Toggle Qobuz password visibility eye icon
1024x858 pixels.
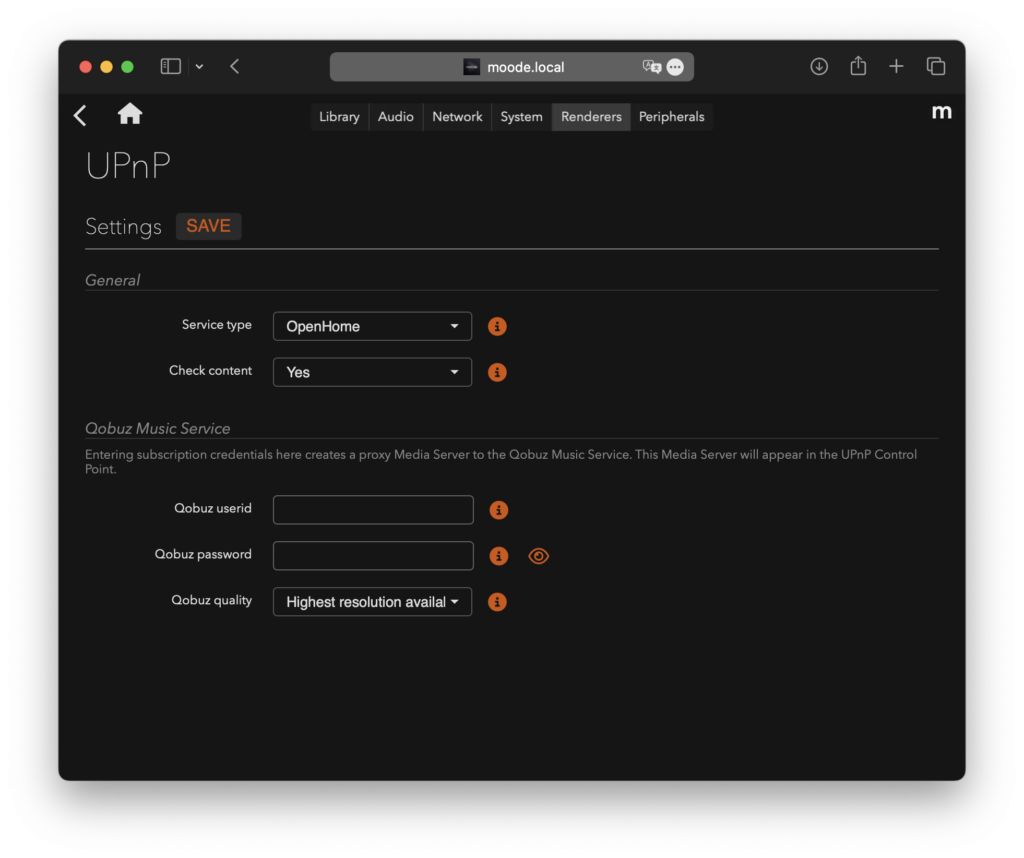[539, 556]
